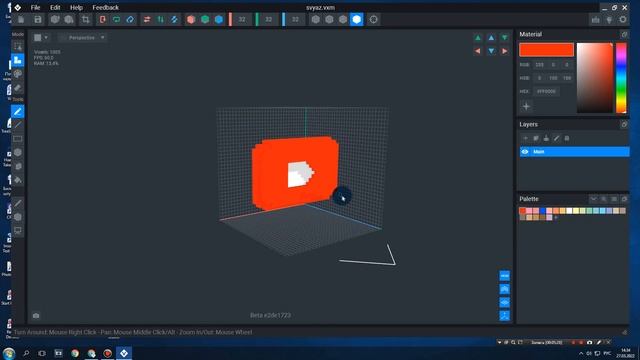The height and width of the screenshot is (360, 640).
Task: Save the model with the floppy disk icon
Action: 38,20
